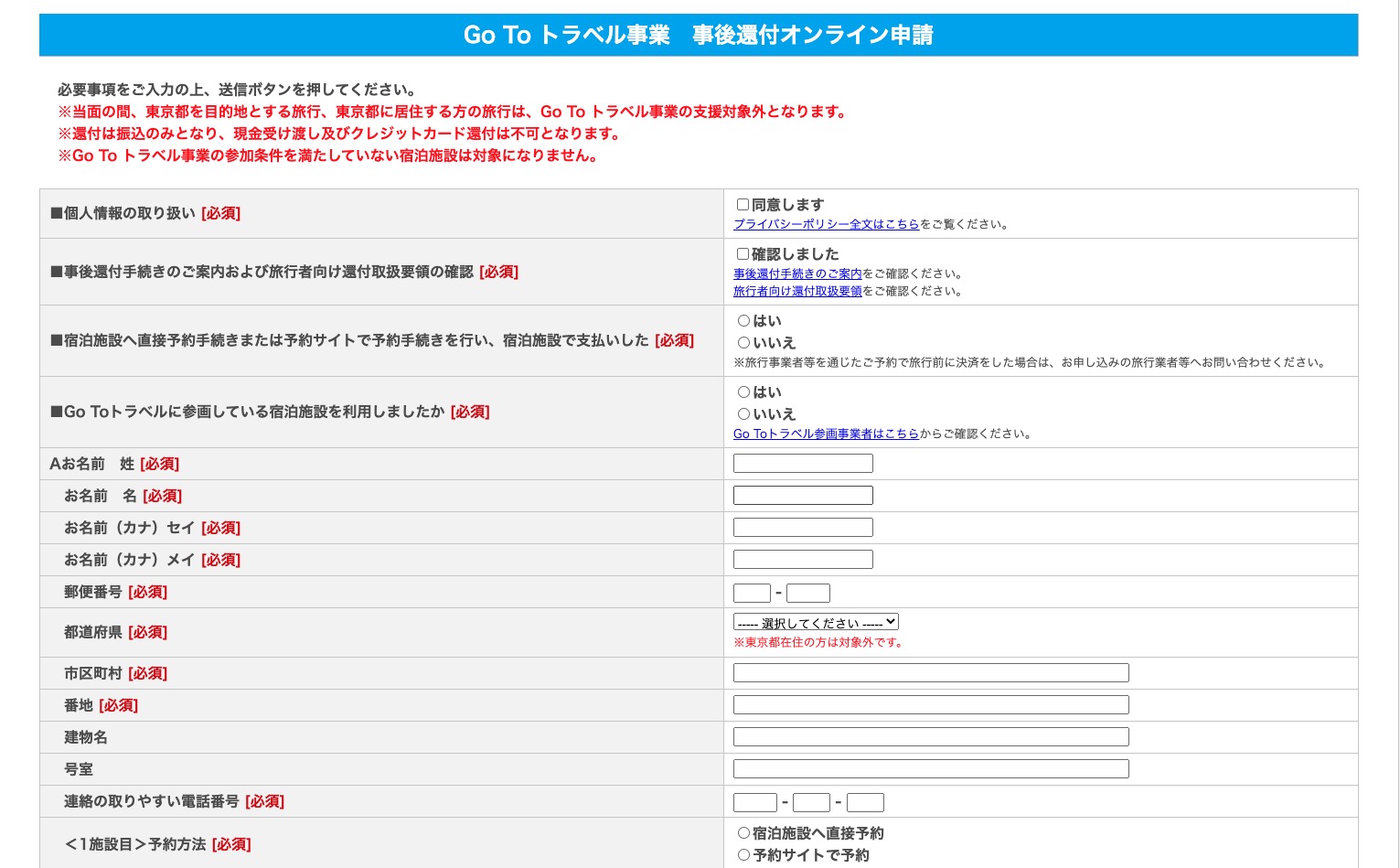
Task: Click the ※旅行事業者等を通じたご予約 note
Action: (x=1031, y=363)
